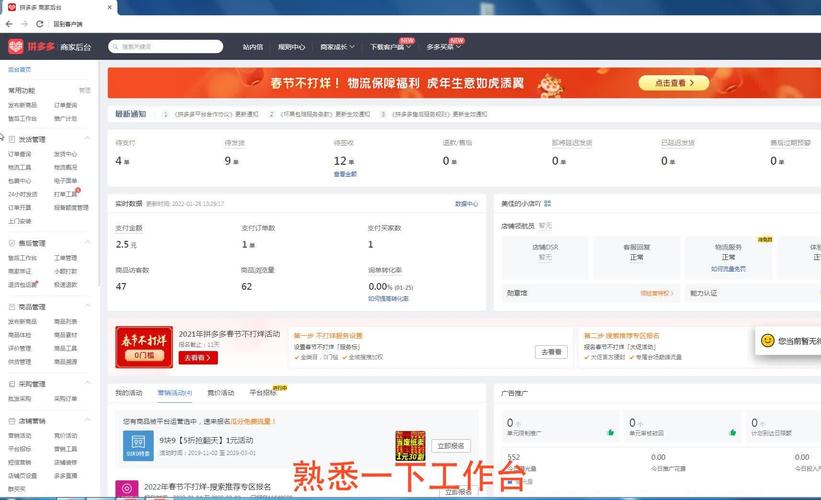The width and height of the screenshot is (821, 500).
Task: Go back with the browser back arrow
Action: [9, 24]
